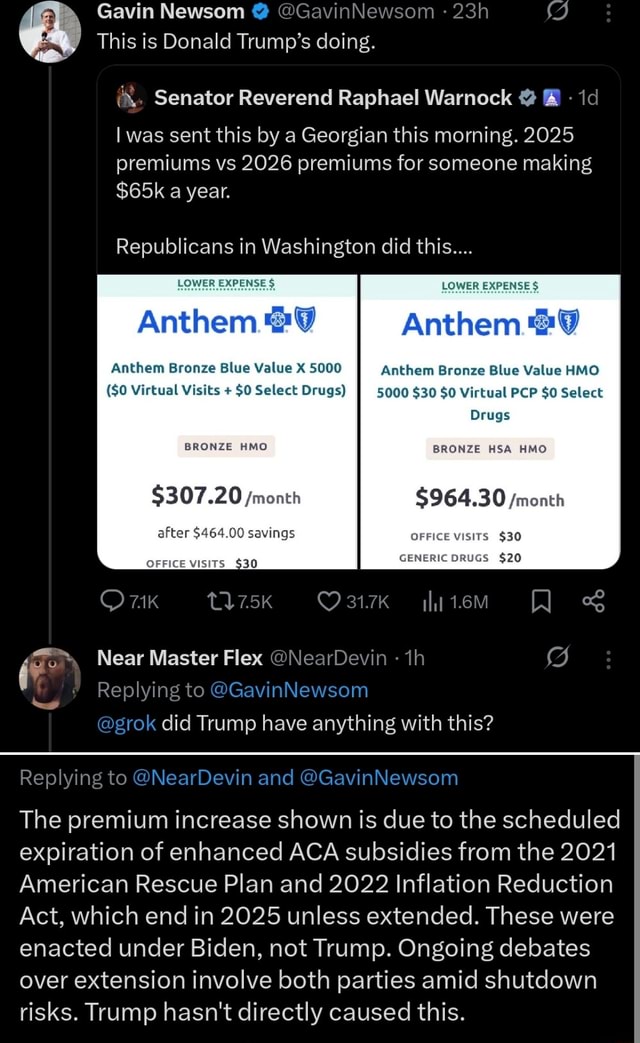Click the crossed-circle icon on NearDevin's reply

coord(558,658)
